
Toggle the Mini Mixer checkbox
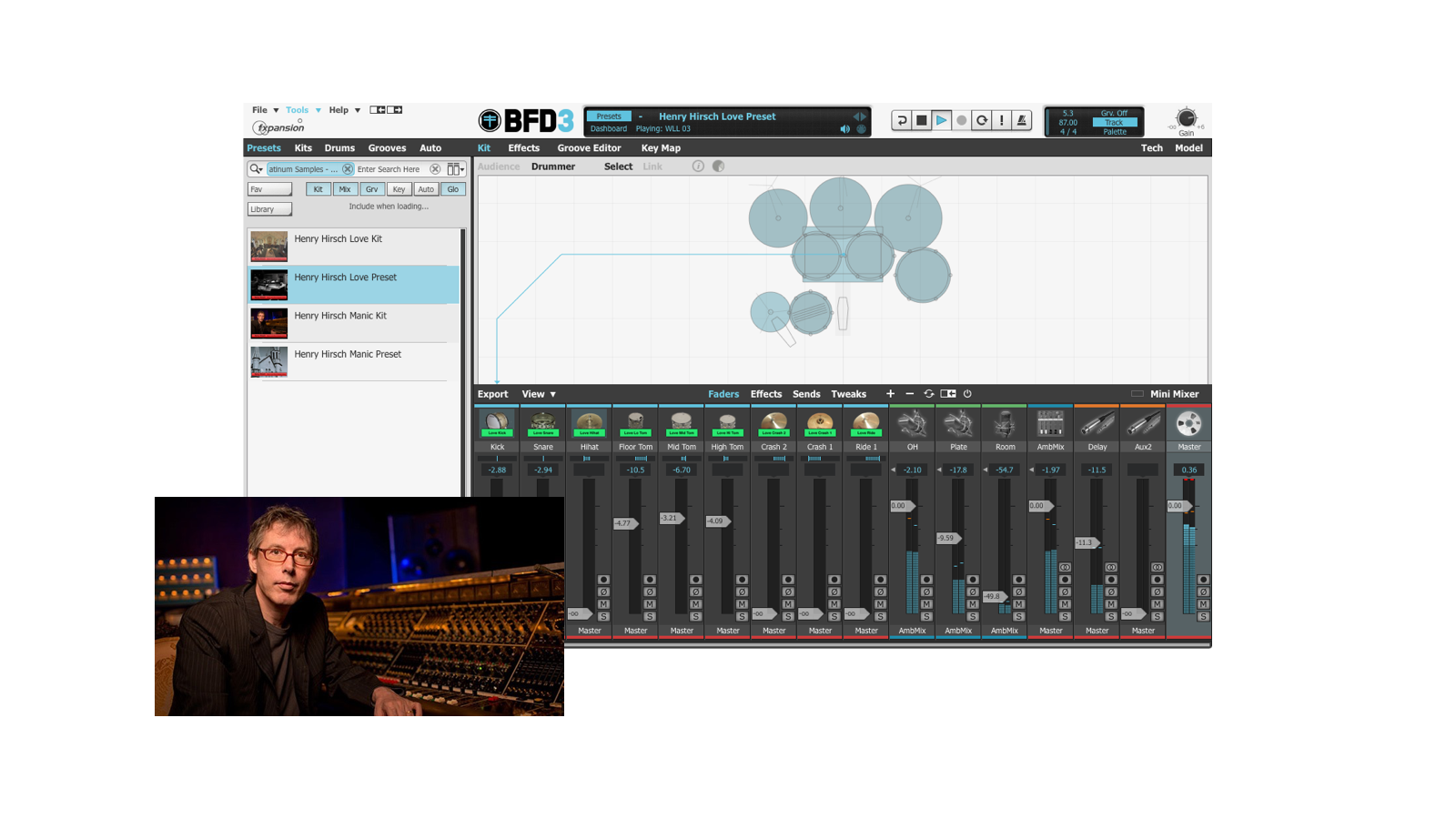[1137, 394]
